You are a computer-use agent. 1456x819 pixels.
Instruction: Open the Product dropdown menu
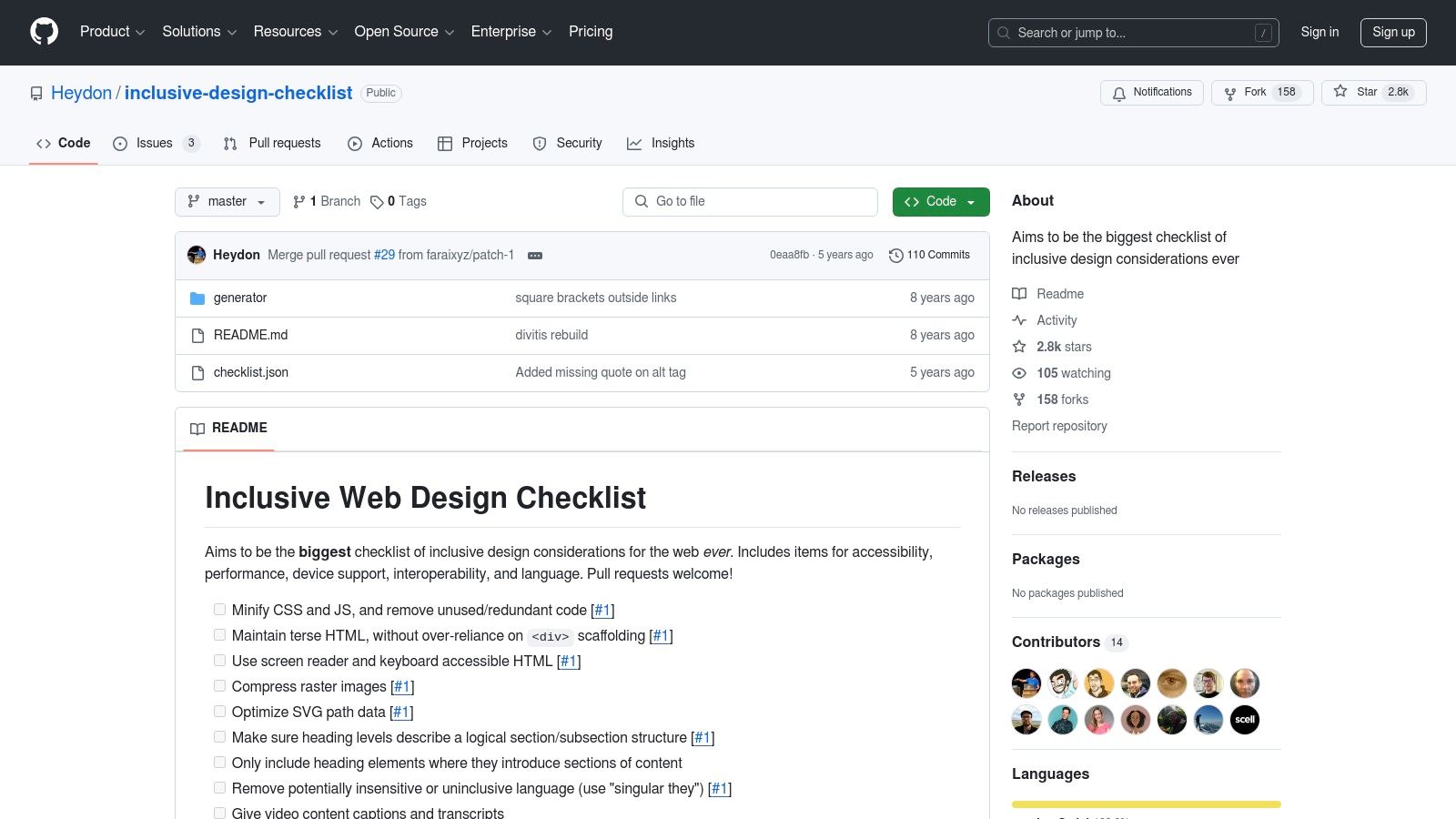112,32
